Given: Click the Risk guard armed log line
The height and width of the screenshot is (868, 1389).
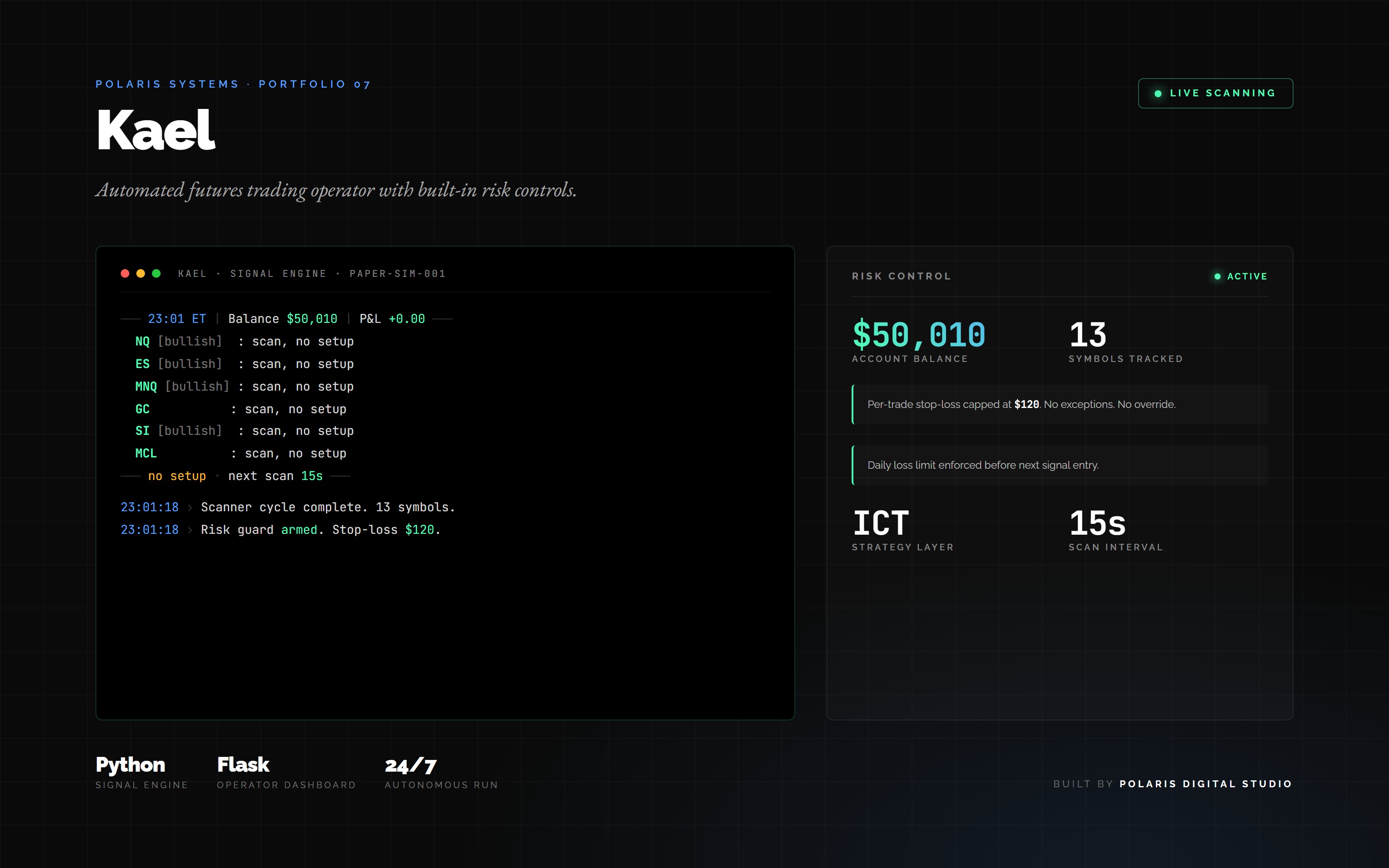Looking at the screenshot, I should click(281, 530).
